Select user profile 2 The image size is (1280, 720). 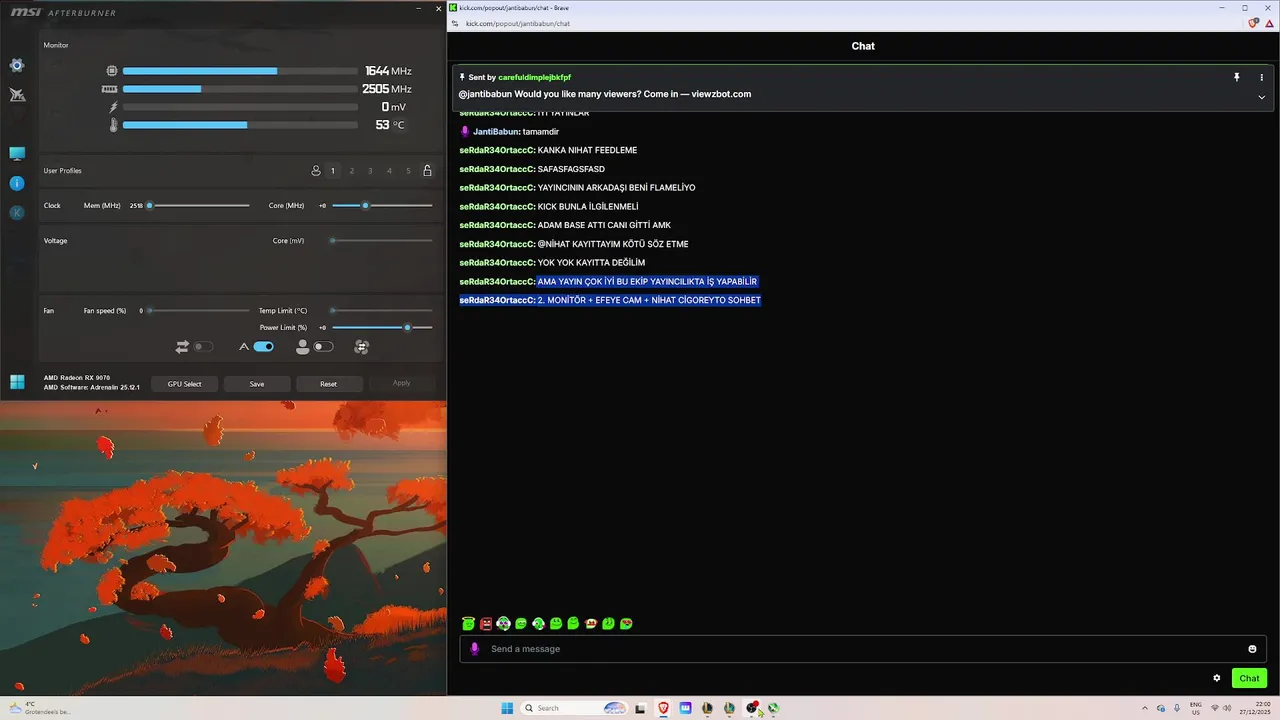tap(352, 171)
